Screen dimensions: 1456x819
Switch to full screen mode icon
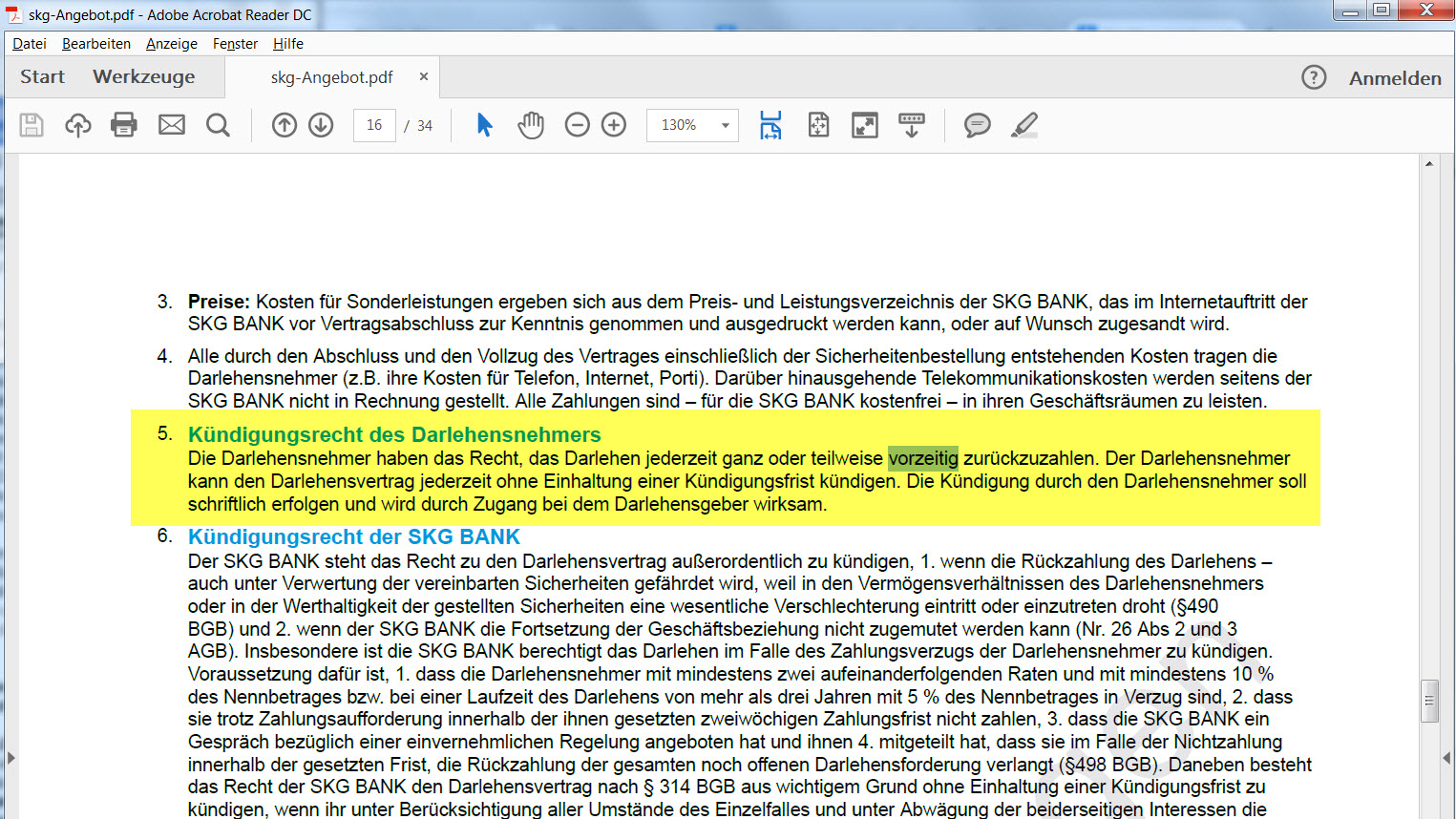pos(865,125)
